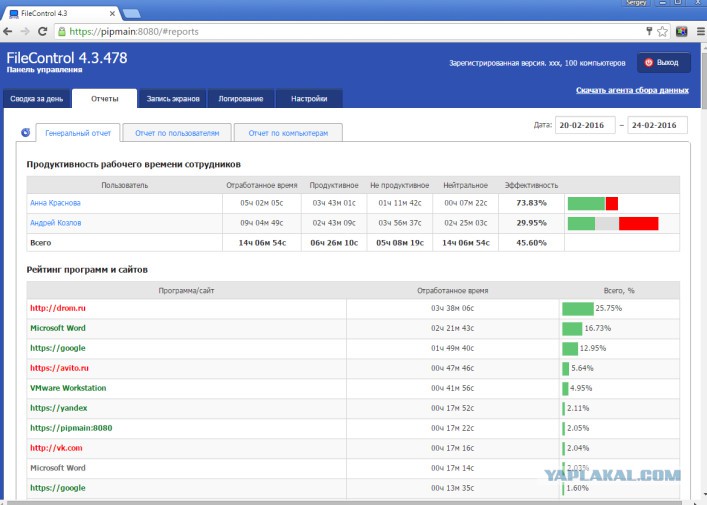Click the extension icon next to star
The width and height of the screenshot is (707, 505).
[x=681, y=32]
